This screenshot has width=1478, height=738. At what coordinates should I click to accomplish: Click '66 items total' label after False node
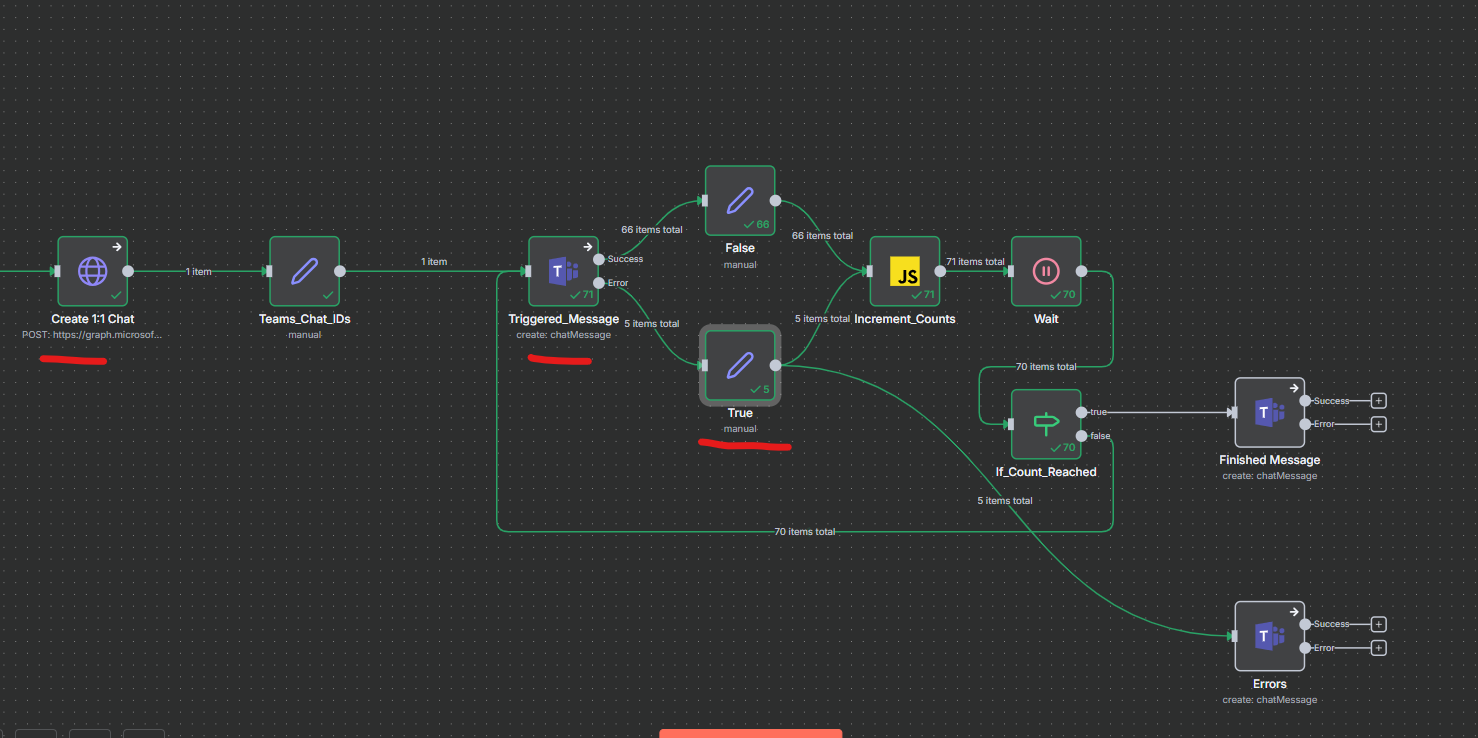(822, 236)
